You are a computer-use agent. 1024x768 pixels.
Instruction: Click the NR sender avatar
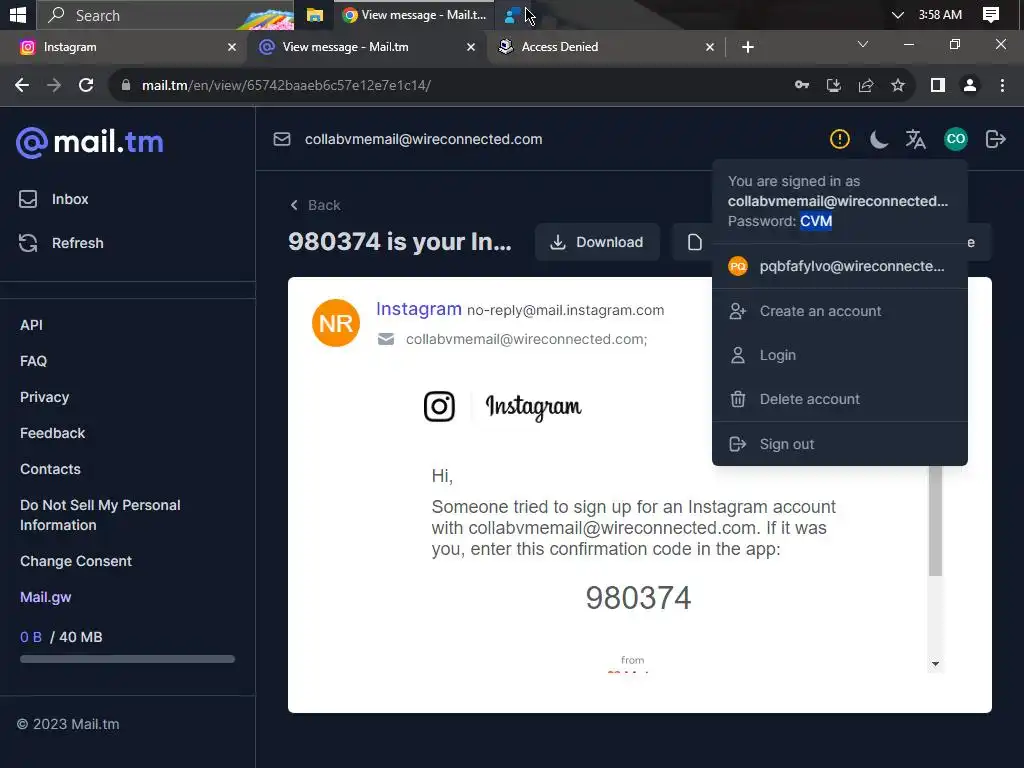pyautogui.click(x=336, y=323)
